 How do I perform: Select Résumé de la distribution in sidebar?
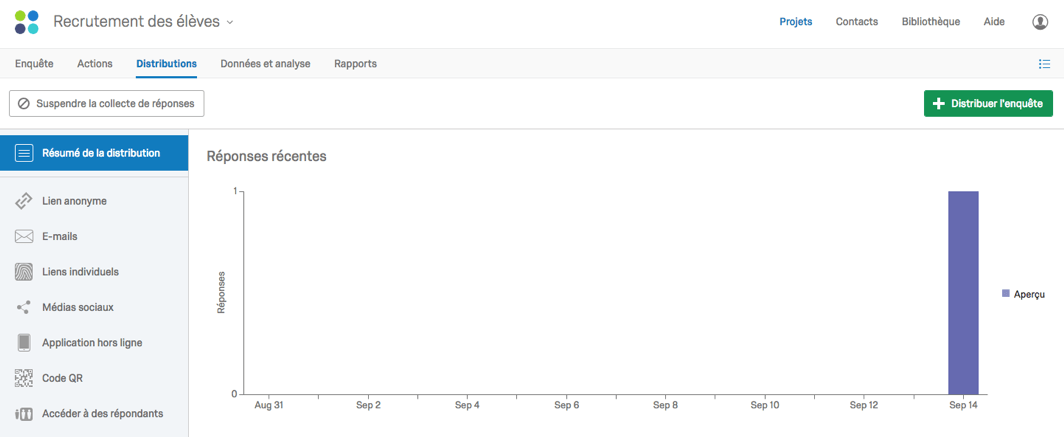[94, 153]
